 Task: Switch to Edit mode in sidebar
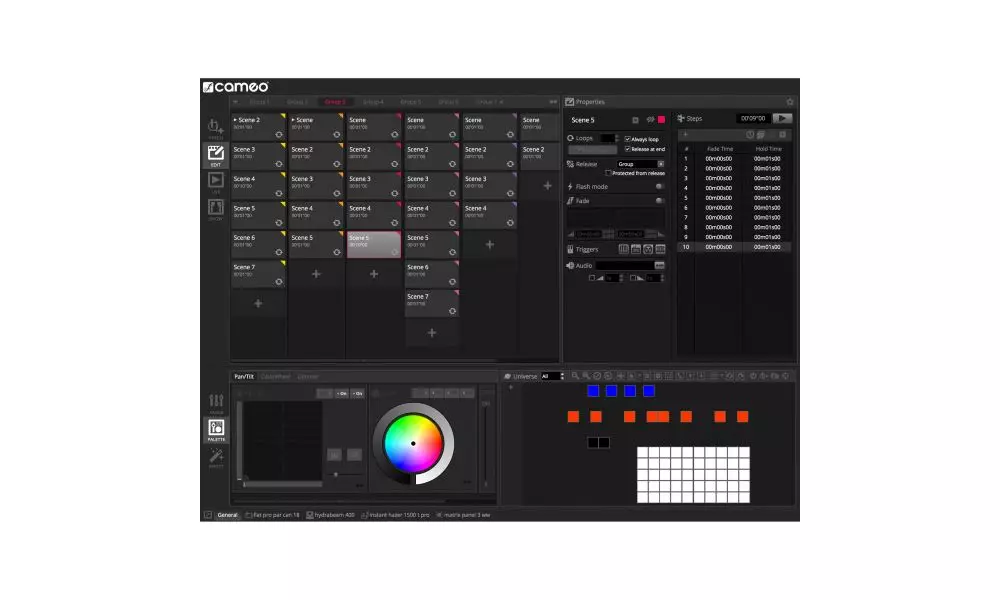coord(216,155)
